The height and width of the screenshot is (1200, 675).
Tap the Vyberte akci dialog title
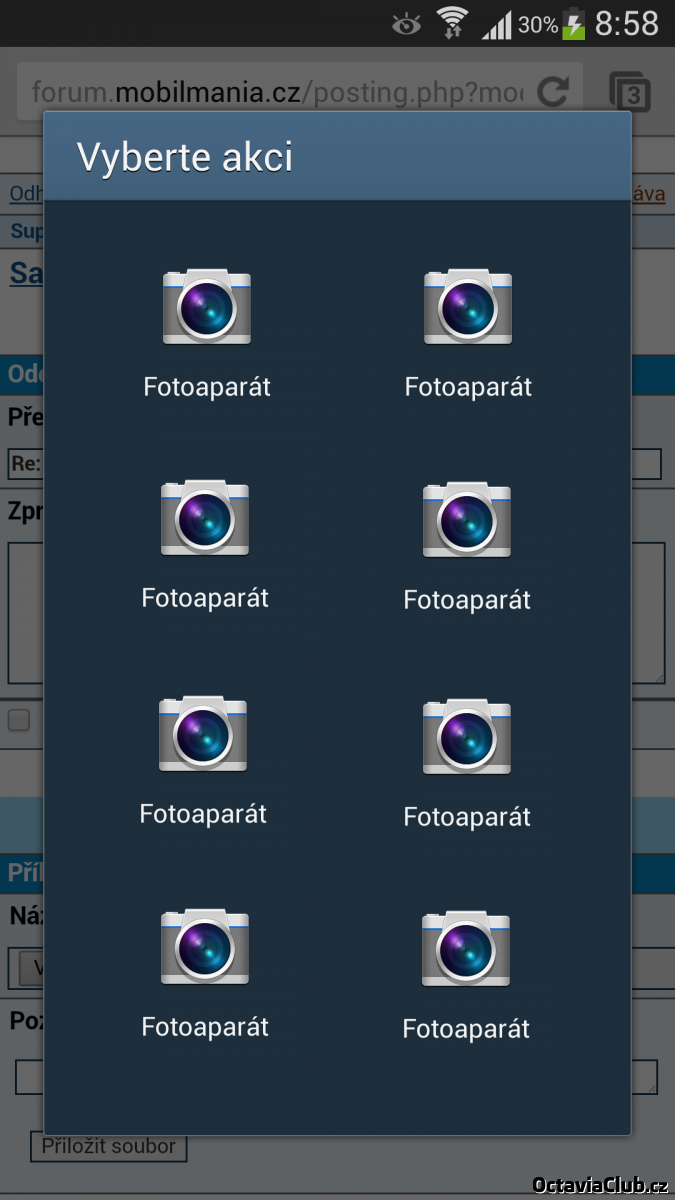tap(185, 158)
